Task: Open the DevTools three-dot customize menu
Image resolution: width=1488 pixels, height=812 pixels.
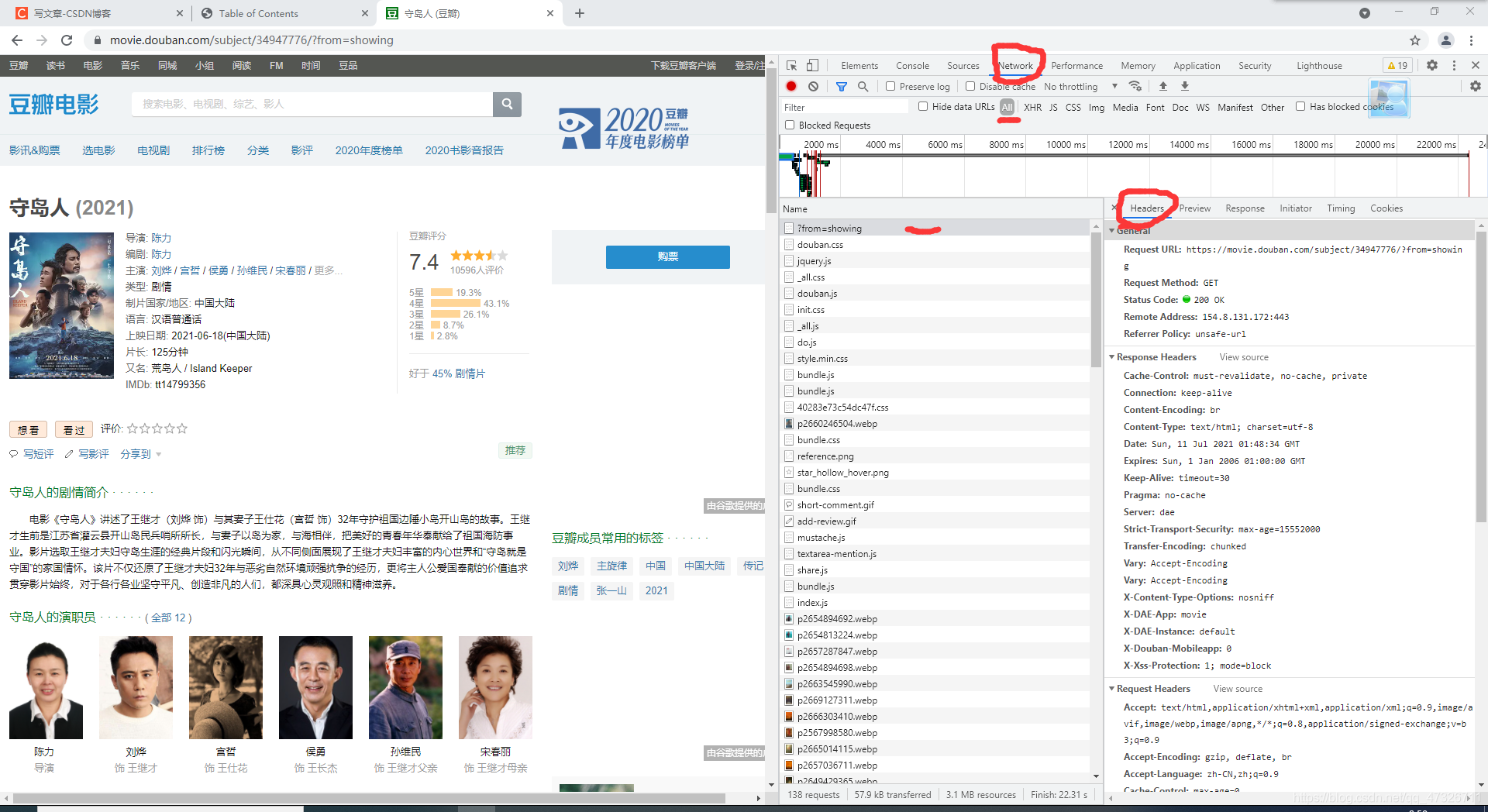Action: (1454, 66)
